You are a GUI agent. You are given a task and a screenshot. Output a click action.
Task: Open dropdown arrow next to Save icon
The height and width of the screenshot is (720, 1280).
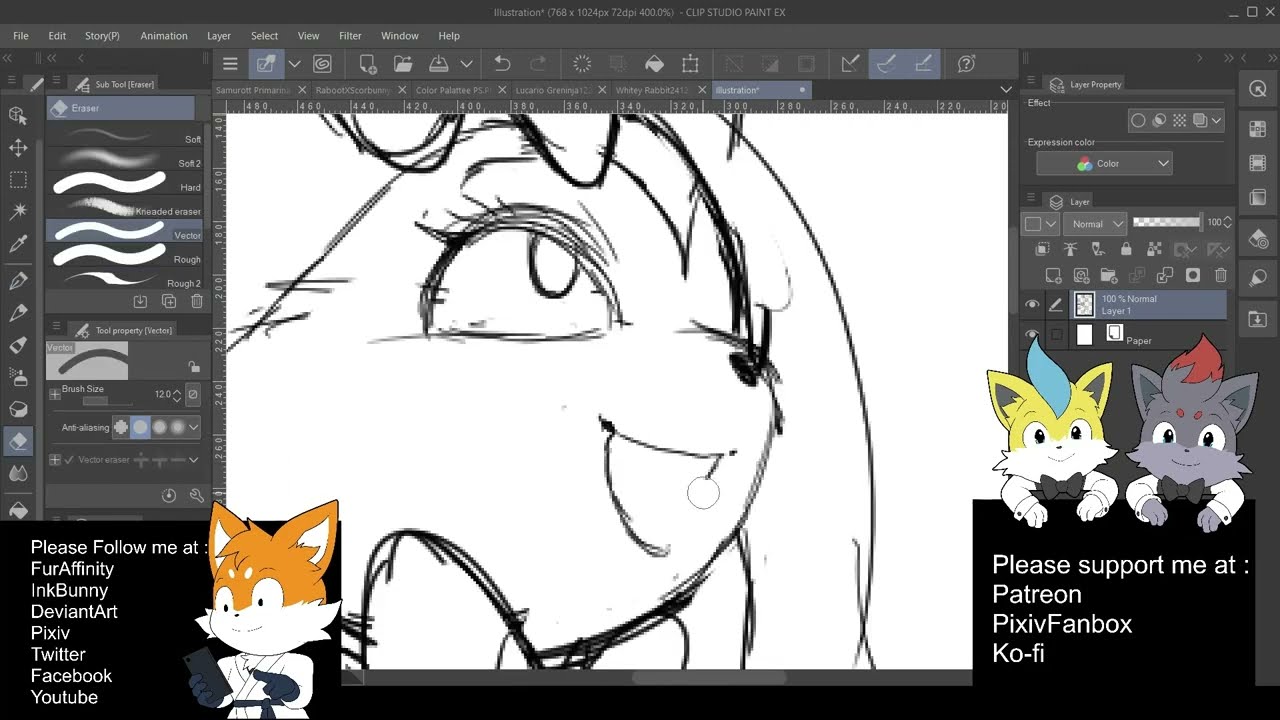tap(466, 64)
